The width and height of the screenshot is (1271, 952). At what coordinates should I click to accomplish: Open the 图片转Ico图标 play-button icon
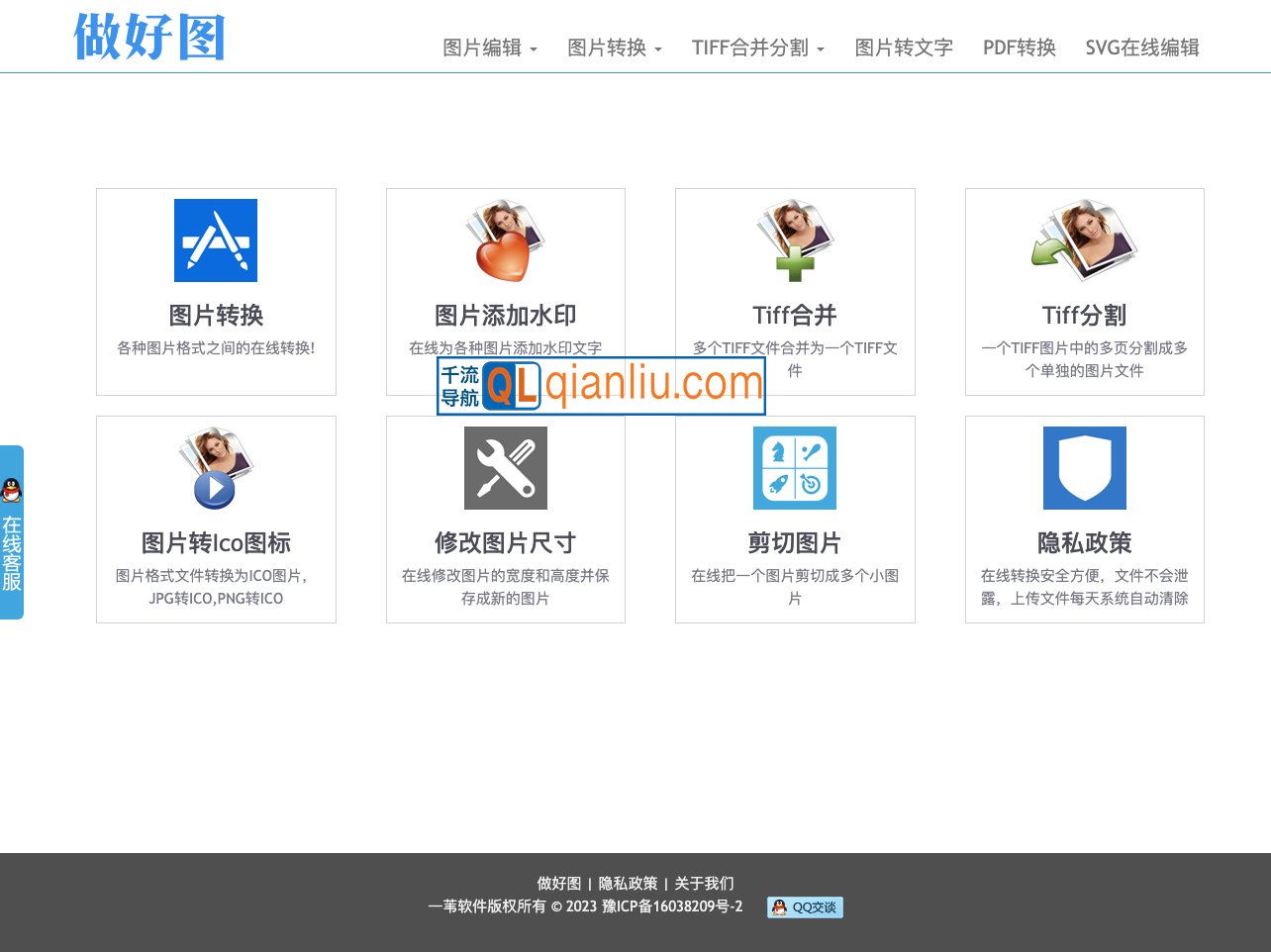[x=216, y=467]
